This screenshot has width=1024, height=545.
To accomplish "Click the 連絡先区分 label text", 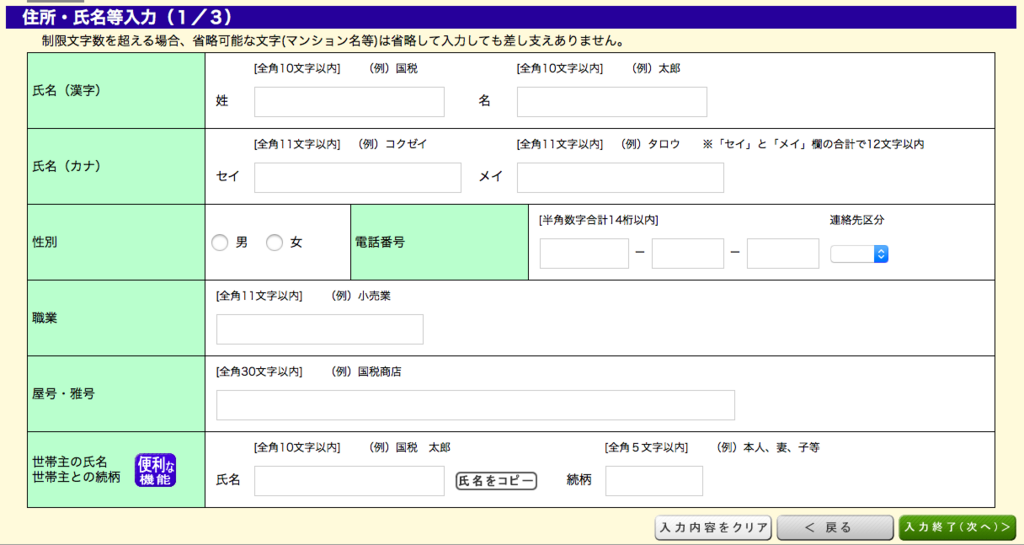I will [857, 220].
